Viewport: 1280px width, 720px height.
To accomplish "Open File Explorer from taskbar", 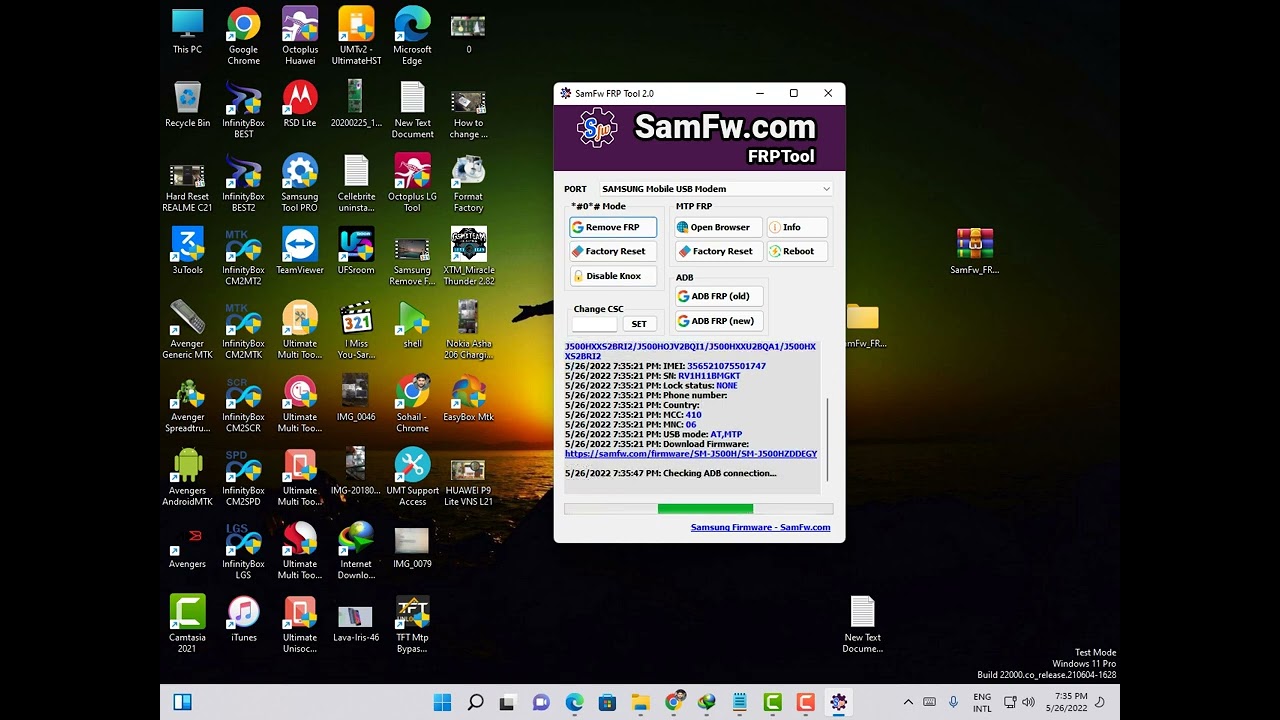I will (640, 703).
